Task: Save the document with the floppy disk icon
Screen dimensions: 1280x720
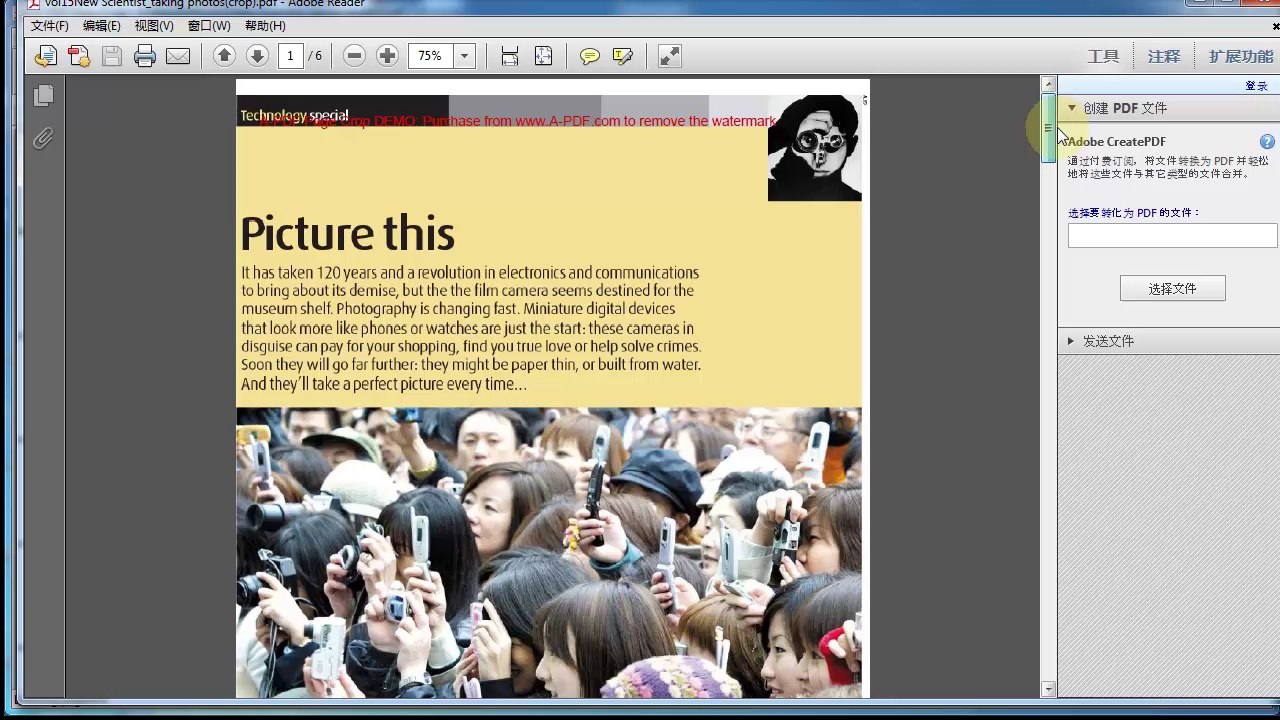Action: pos(112,56)
